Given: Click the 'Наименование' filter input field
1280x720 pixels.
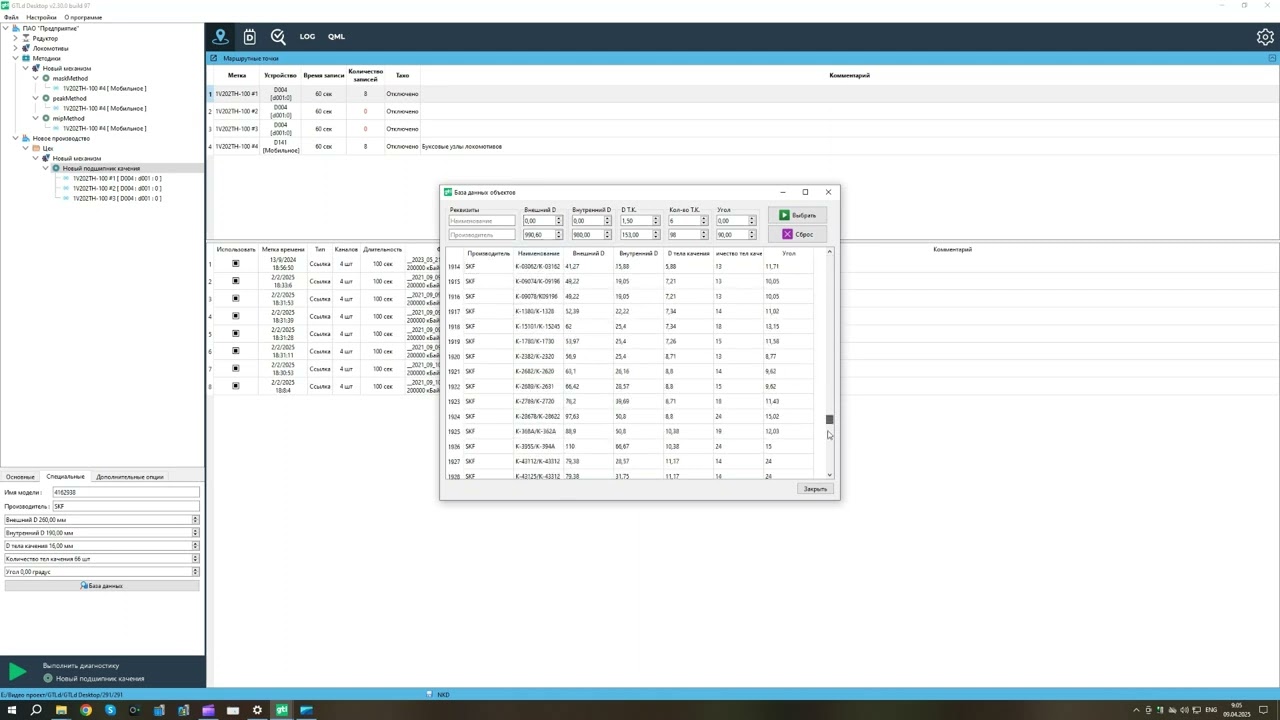Looking at the screenshot, I should 482,221.
